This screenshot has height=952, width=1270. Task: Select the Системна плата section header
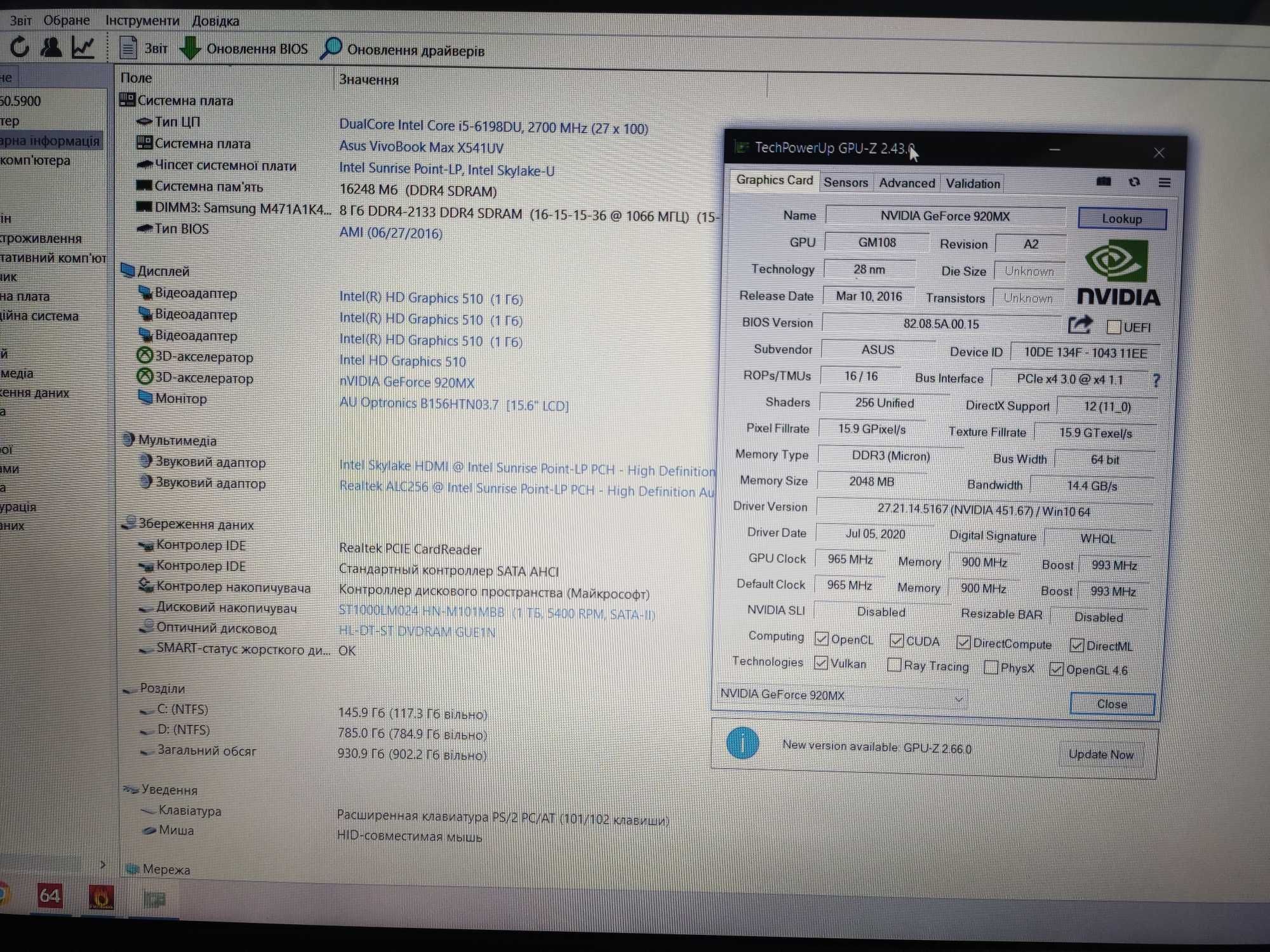(177, 100)
